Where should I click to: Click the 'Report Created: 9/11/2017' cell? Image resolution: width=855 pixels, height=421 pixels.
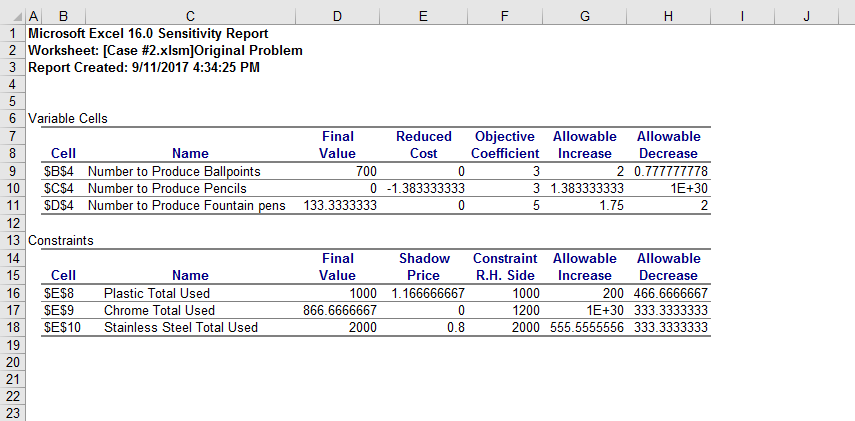click(x=144, y=68)
